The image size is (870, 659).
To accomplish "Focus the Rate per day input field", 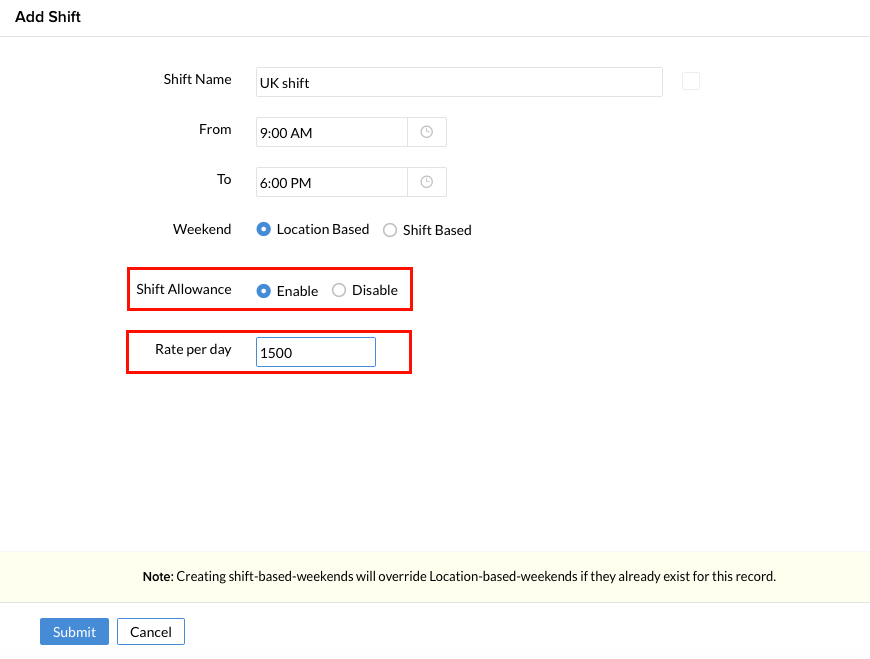I will (316, 352).
